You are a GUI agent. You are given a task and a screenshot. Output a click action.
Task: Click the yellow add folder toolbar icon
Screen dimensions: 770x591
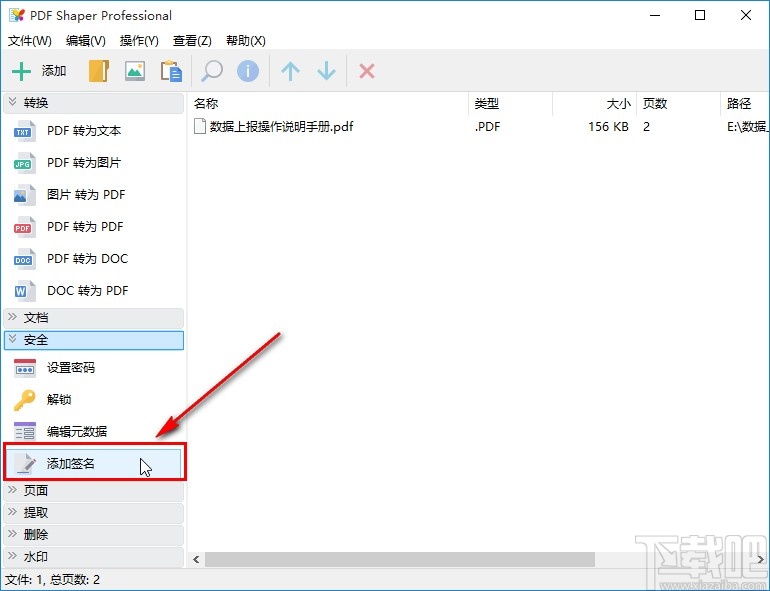point(99,71)
